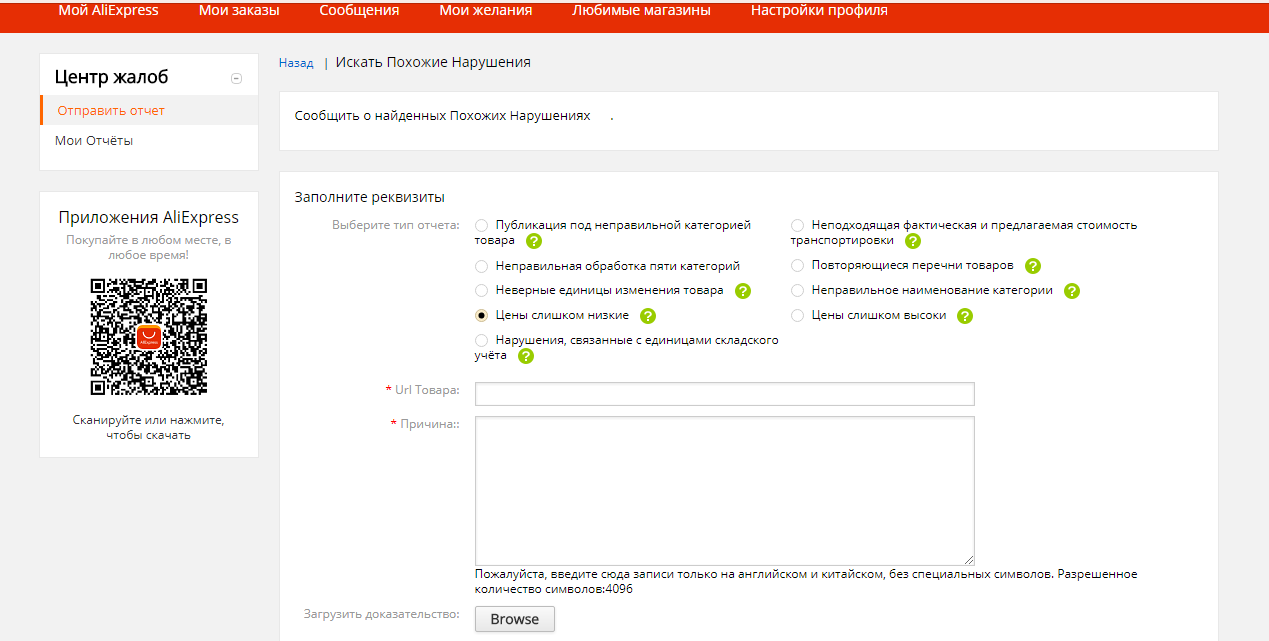The height and width of the screenshot is (641, 1269).
Task: Click the 'Пожалуйста, введите сюда записи' hint text
Action: [806, 581]
